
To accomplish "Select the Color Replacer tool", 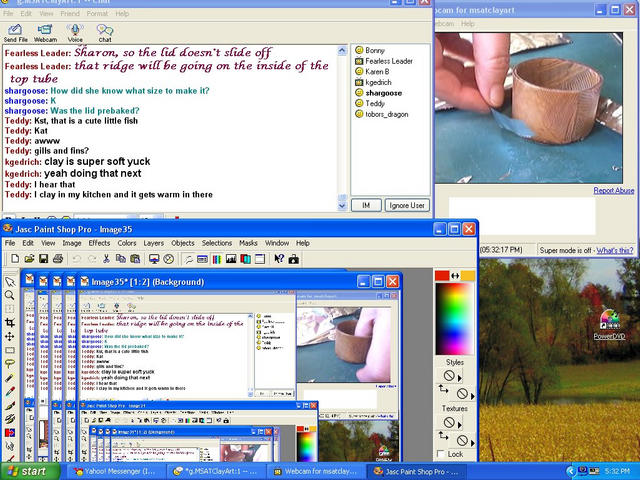I will 9,432.
